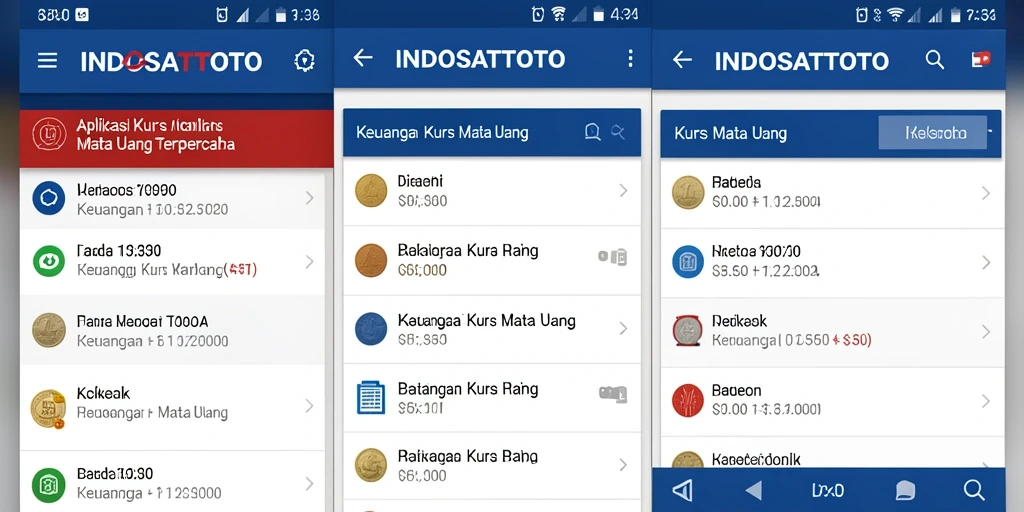
Task: Open hamburger menu in left INDOSATTOTO screen
Action: pyautogui.click(x=47, y=61)
